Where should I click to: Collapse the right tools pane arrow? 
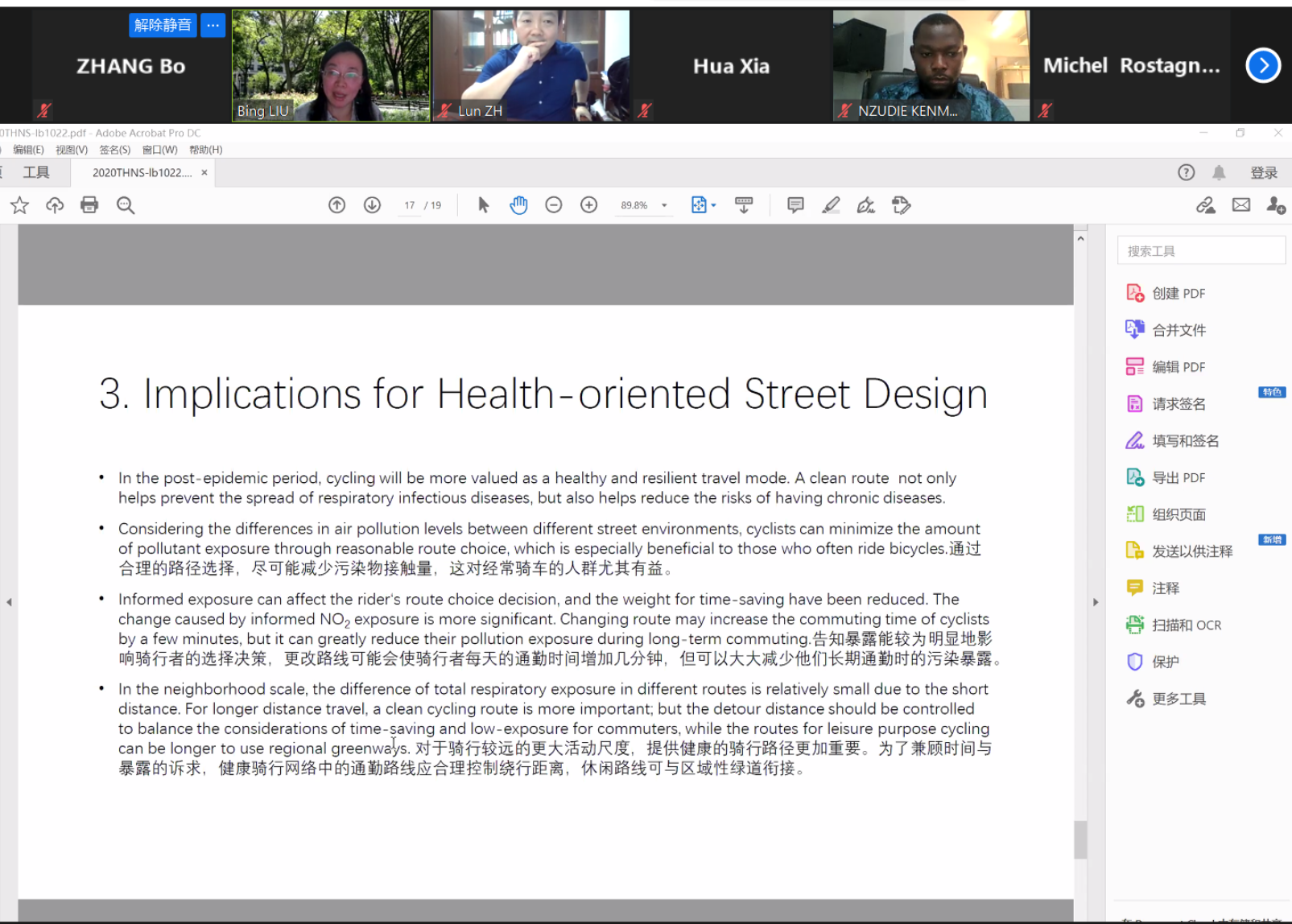point(1095,602)
